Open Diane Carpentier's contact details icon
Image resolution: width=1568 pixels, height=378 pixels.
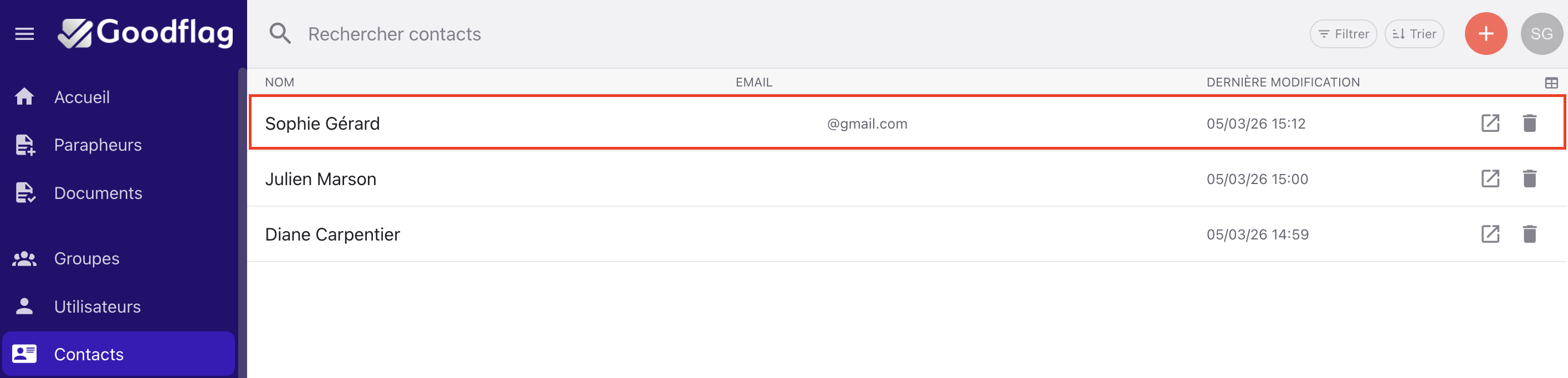pyautogui.click(x=1489, y=234)
